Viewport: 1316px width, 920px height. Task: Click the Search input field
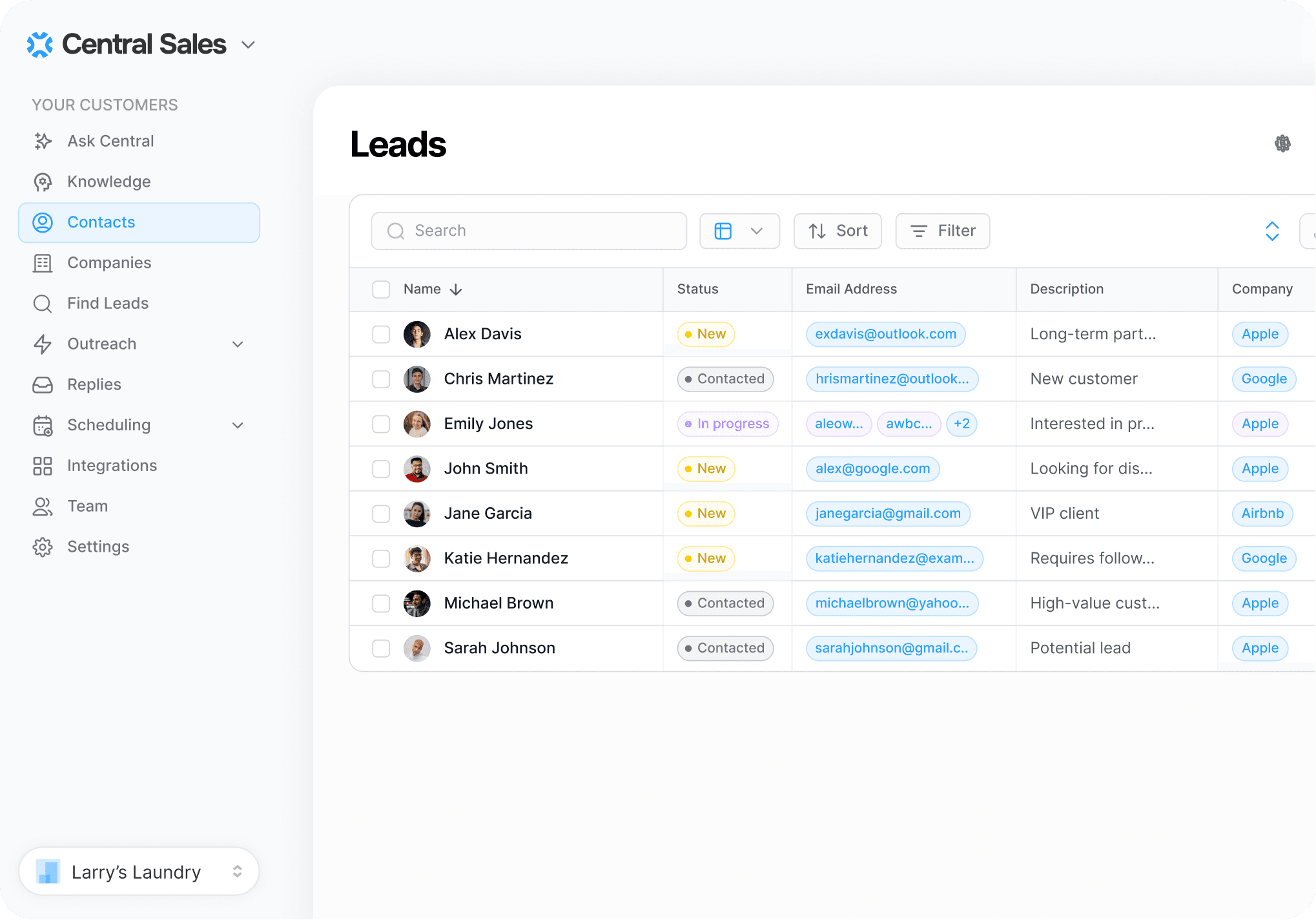click(x=529, y=231)
